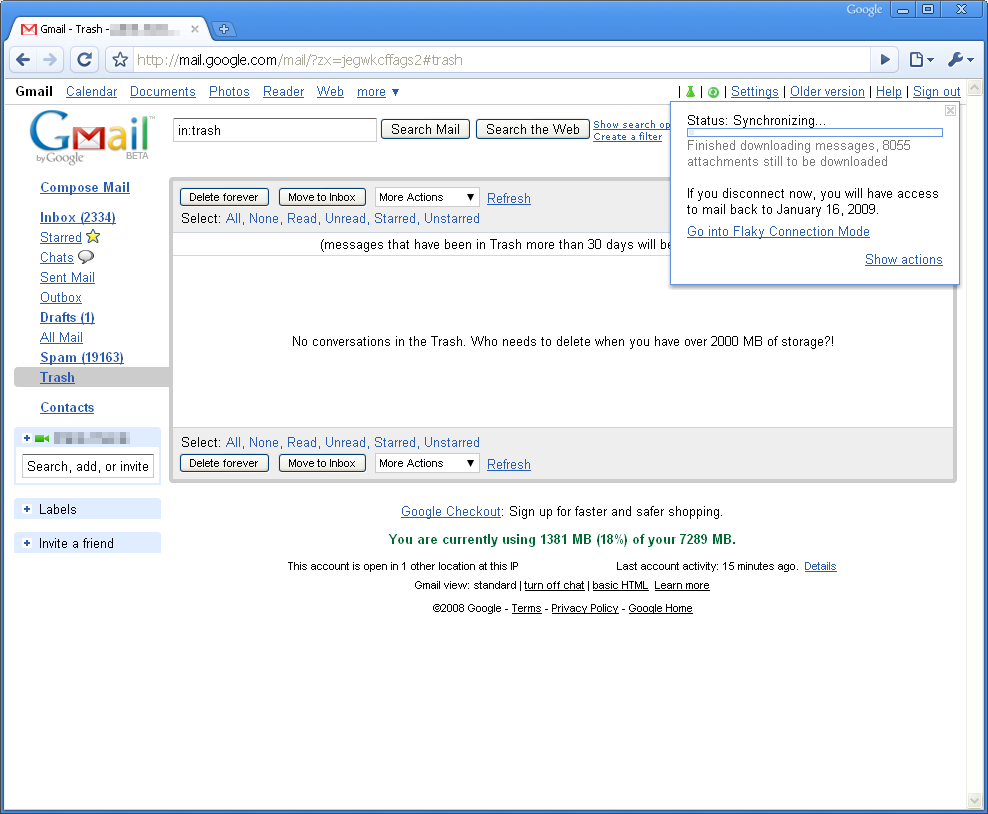Click Compose Mail

click(x=85, y=187)
